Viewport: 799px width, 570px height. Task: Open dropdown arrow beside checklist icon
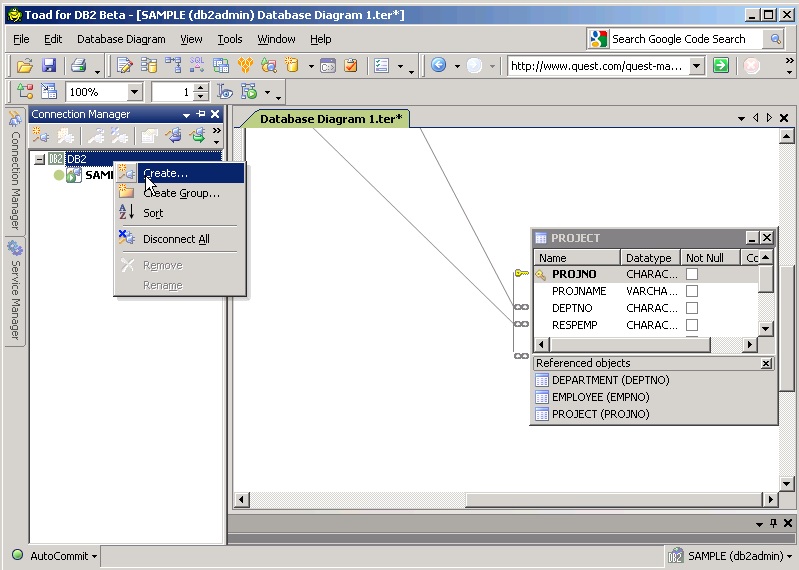click(x=401, y=66)
